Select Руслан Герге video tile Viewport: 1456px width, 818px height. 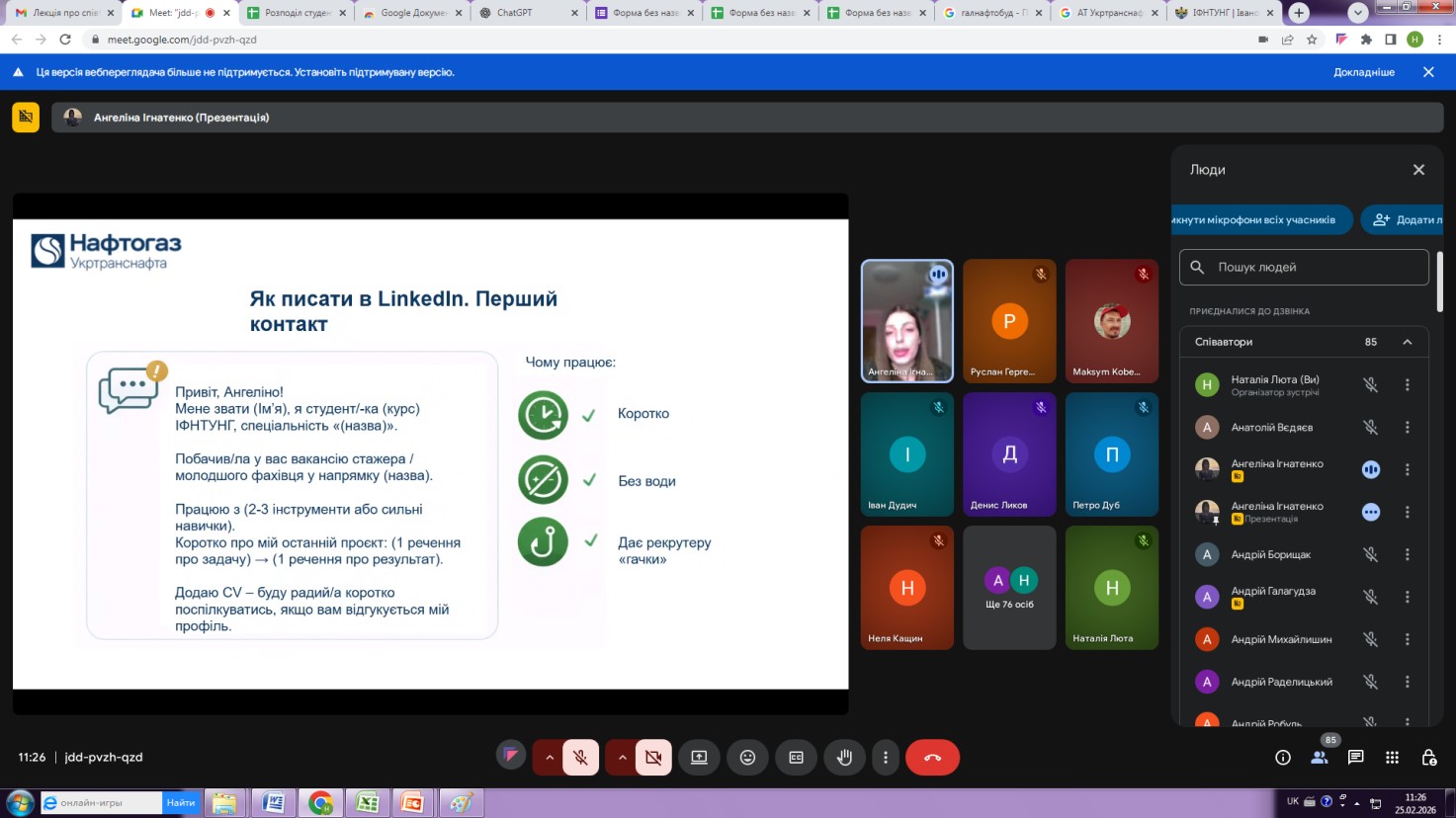1009,321
